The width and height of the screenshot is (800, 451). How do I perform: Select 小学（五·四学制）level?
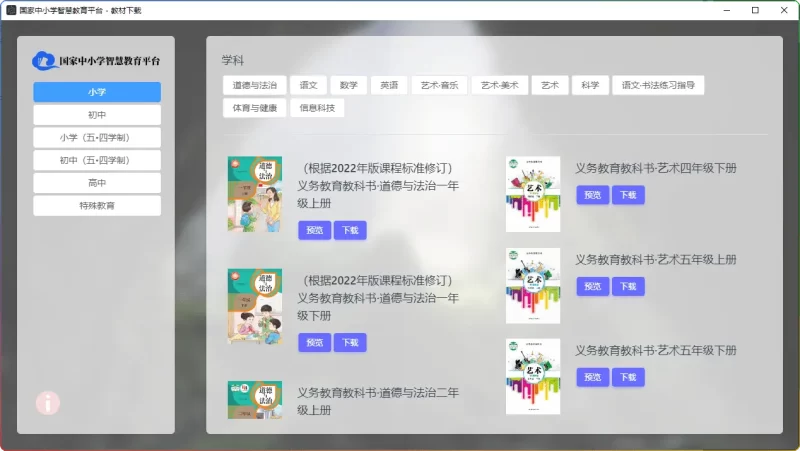pos(97,137)
